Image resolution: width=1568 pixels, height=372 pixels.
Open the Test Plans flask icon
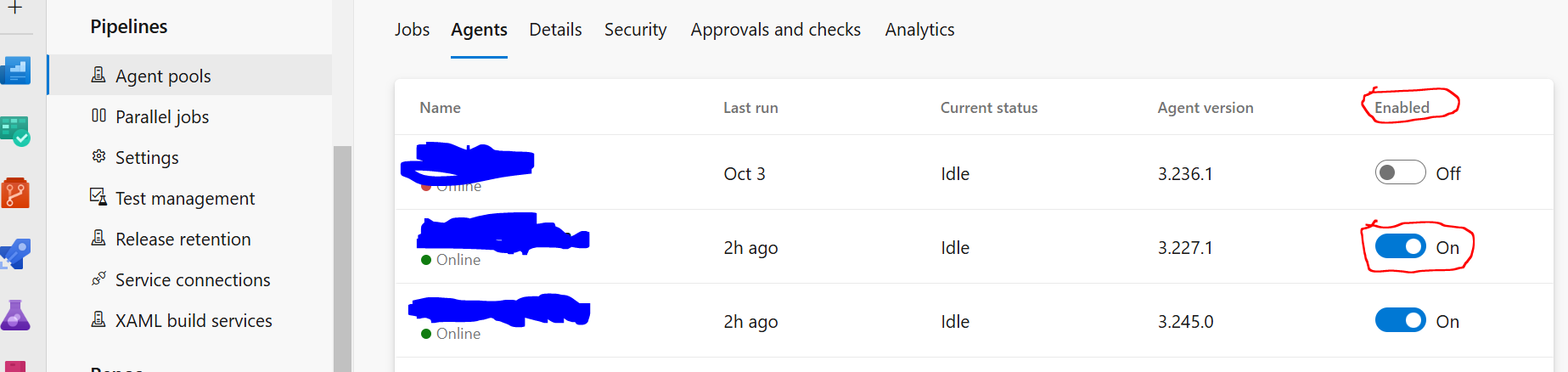pyautogui.click(x=15, y=315)
